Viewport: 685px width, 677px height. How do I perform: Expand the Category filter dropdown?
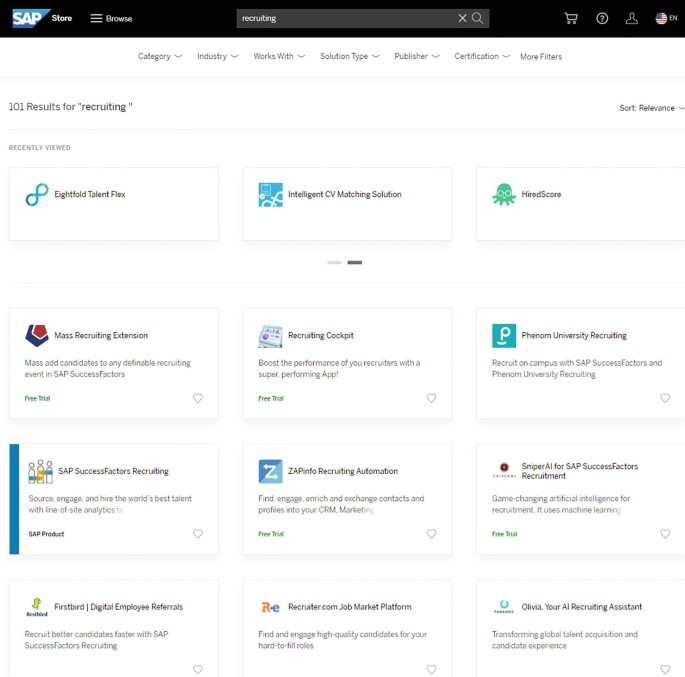point(160,56)
